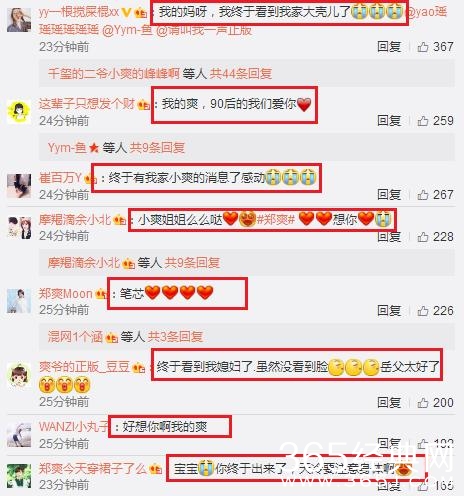Click thumbs-up icon next to 259
Screen dimensions: 464x496
click(423, 121)
